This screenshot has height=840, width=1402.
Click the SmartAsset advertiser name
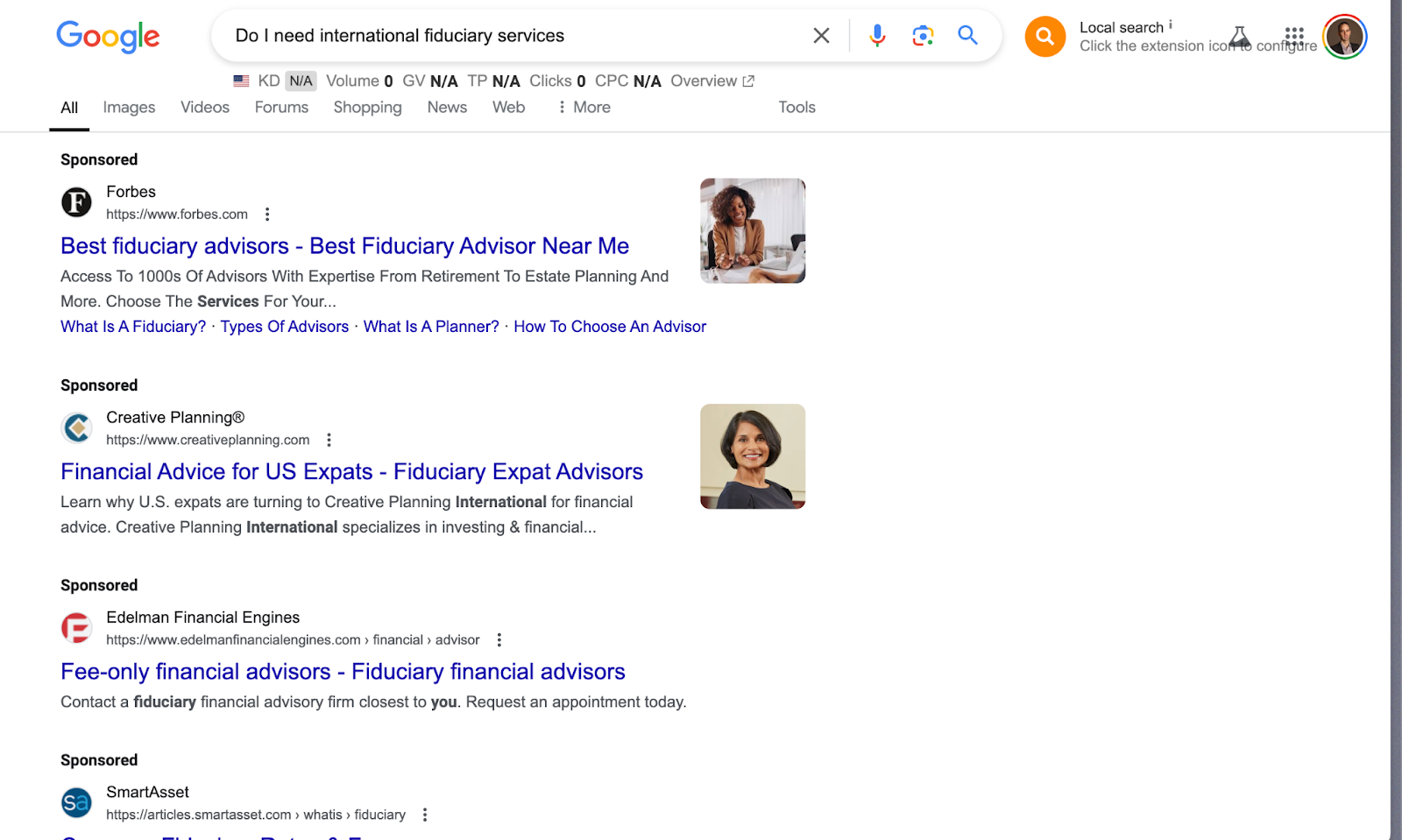[x=147, y=792]
